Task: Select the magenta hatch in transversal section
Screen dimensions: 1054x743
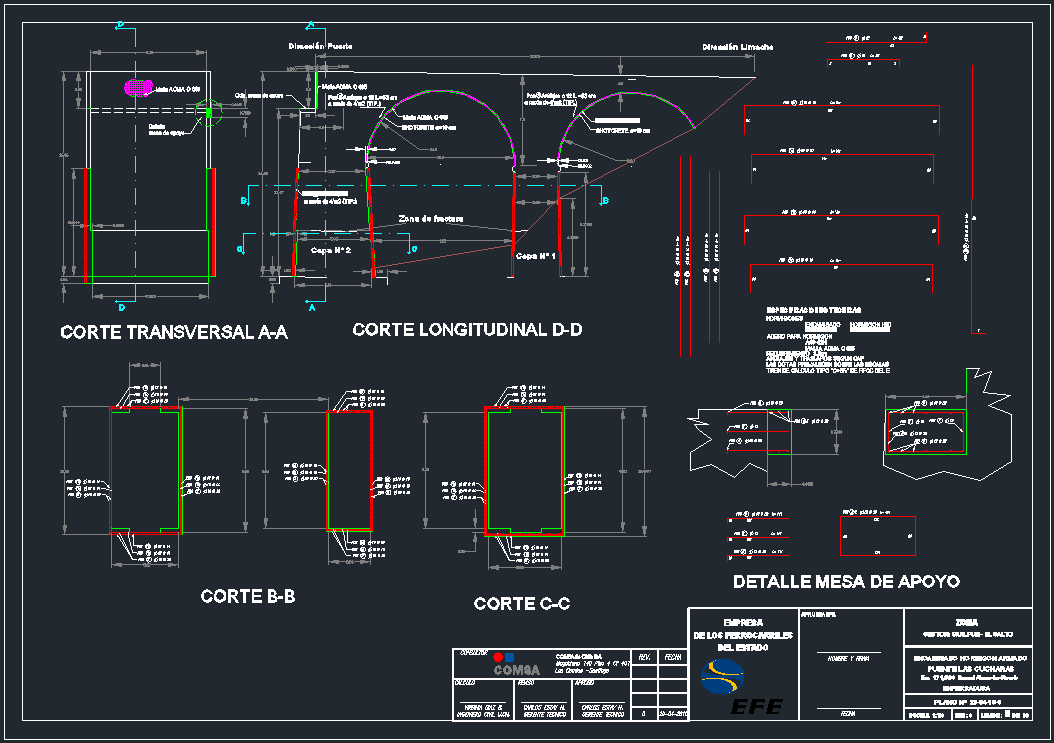Action: click(x=136, y=88)
